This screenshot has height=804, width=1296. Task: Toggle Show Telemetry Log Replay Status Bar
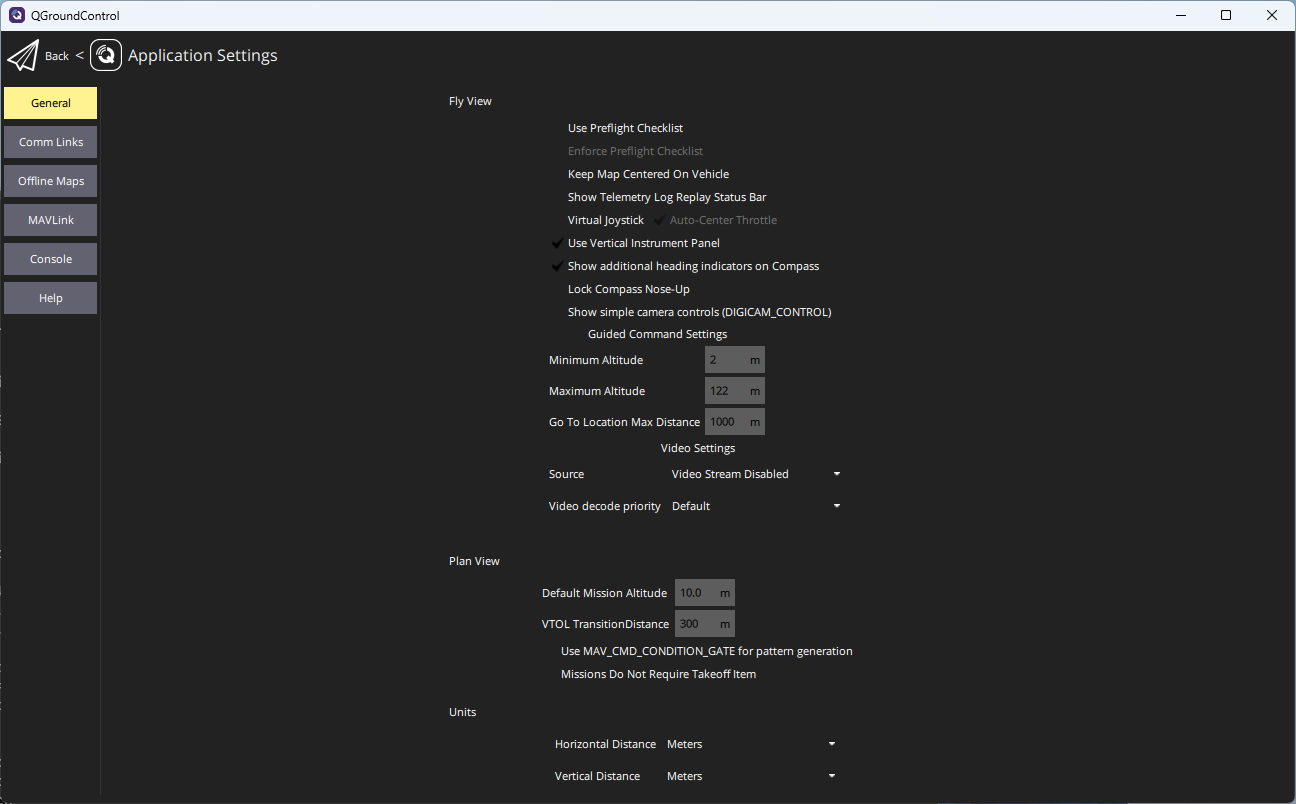pyautogui.click(x=659, y=197)
